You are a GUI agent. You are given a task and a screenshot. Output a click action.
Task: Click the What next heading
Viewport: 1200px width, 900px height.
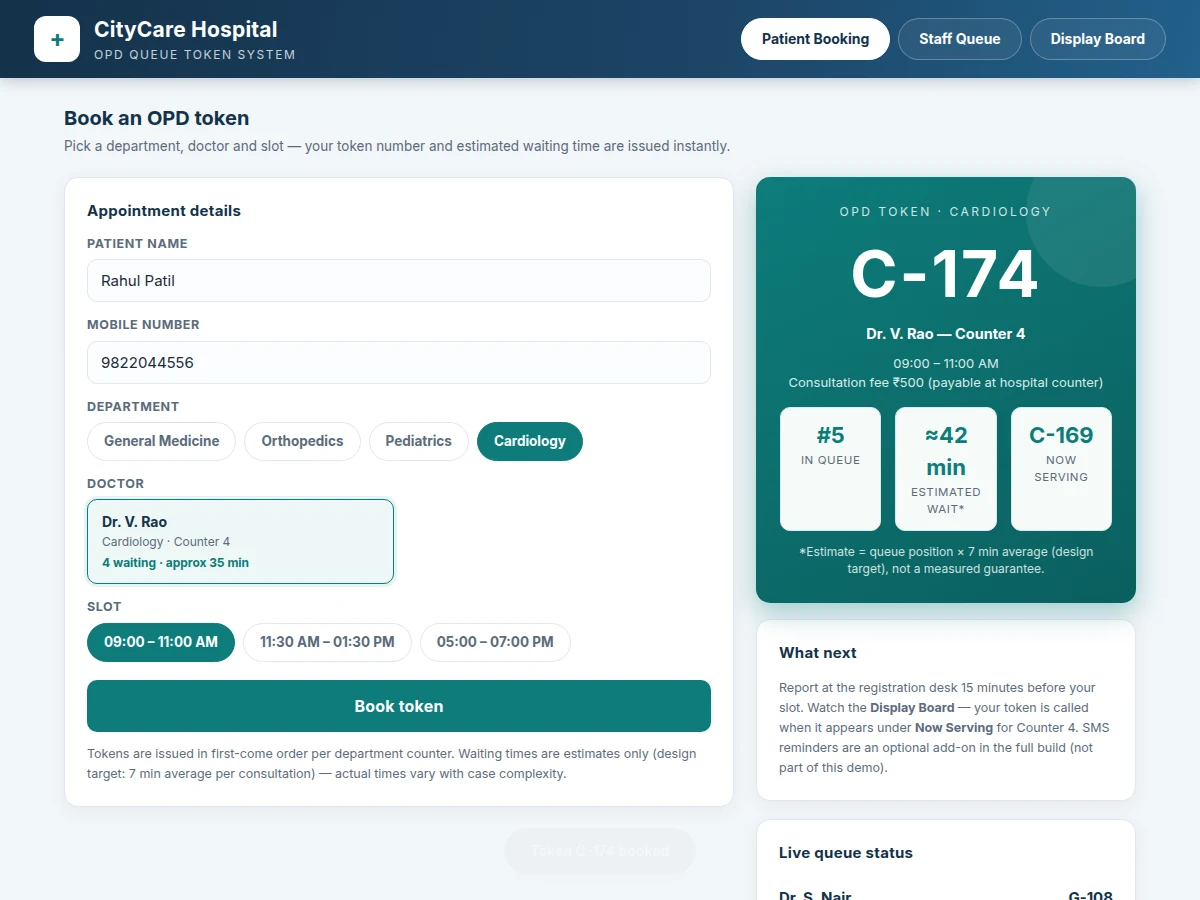818,653
